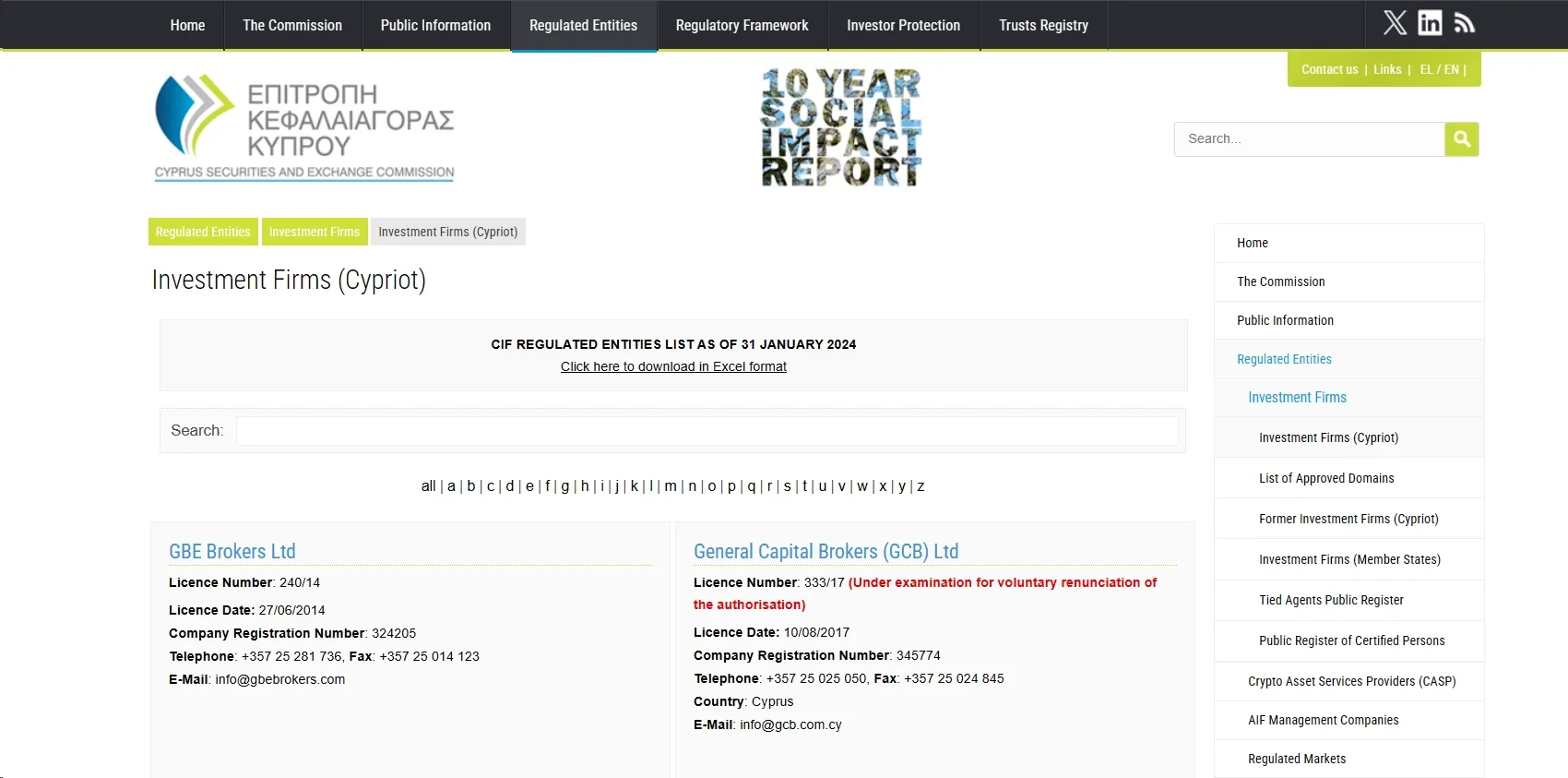This screenshot has height=778, width=1568.
Task: Open Public Information top menu
Action: coord(435,25)
